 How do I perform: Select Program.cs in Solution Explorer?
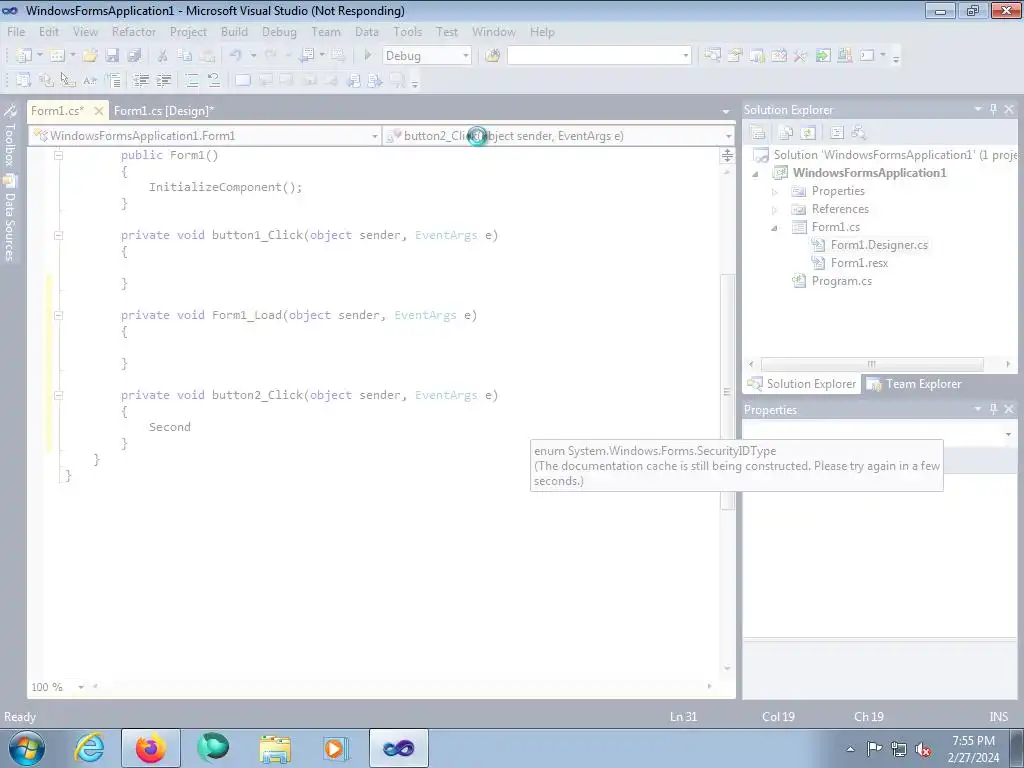(841, 281)
